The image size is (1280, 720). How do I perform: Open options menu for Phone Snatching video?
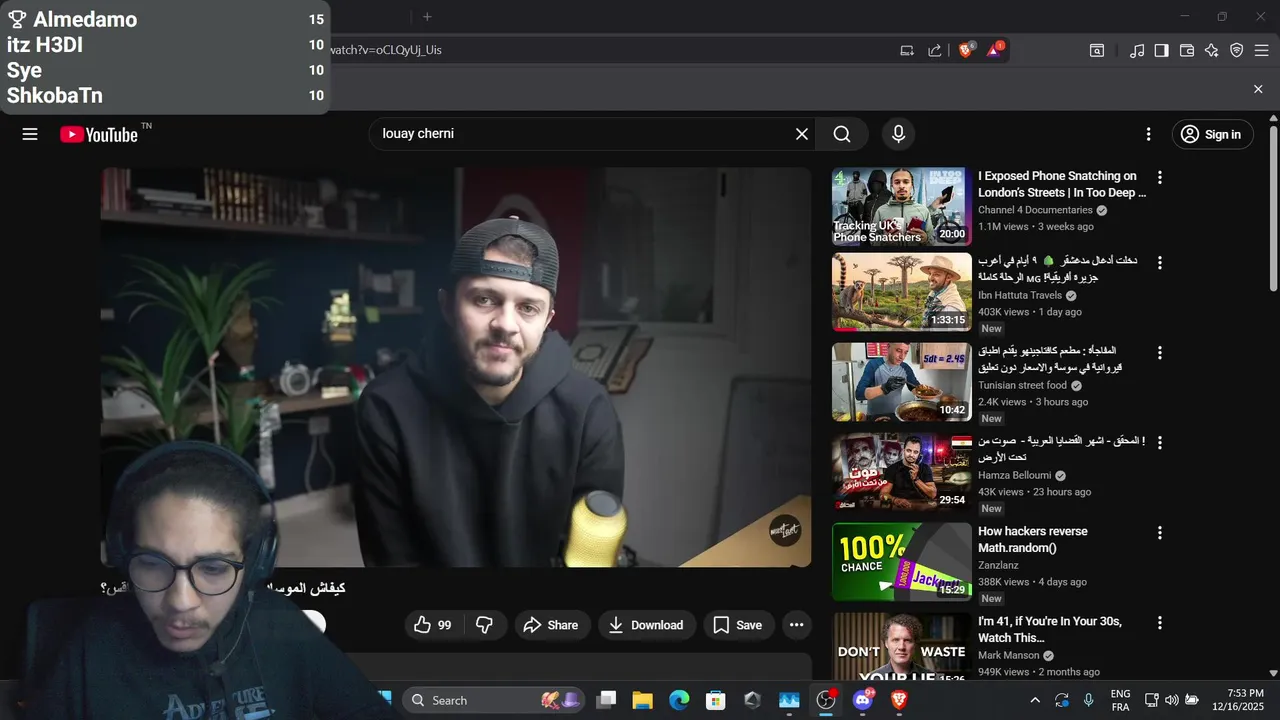[x=1160, y=177]
